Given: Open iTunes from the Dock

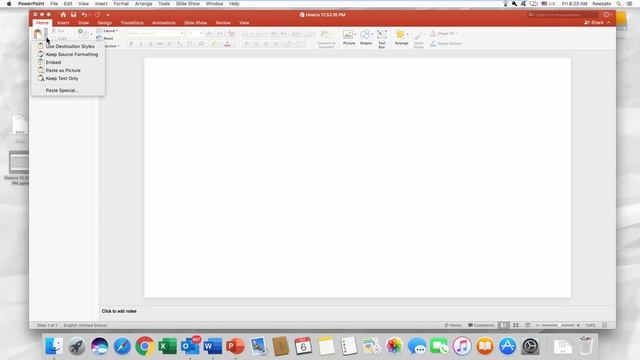Looking at the screenshot, I should (x=462, y=346).
